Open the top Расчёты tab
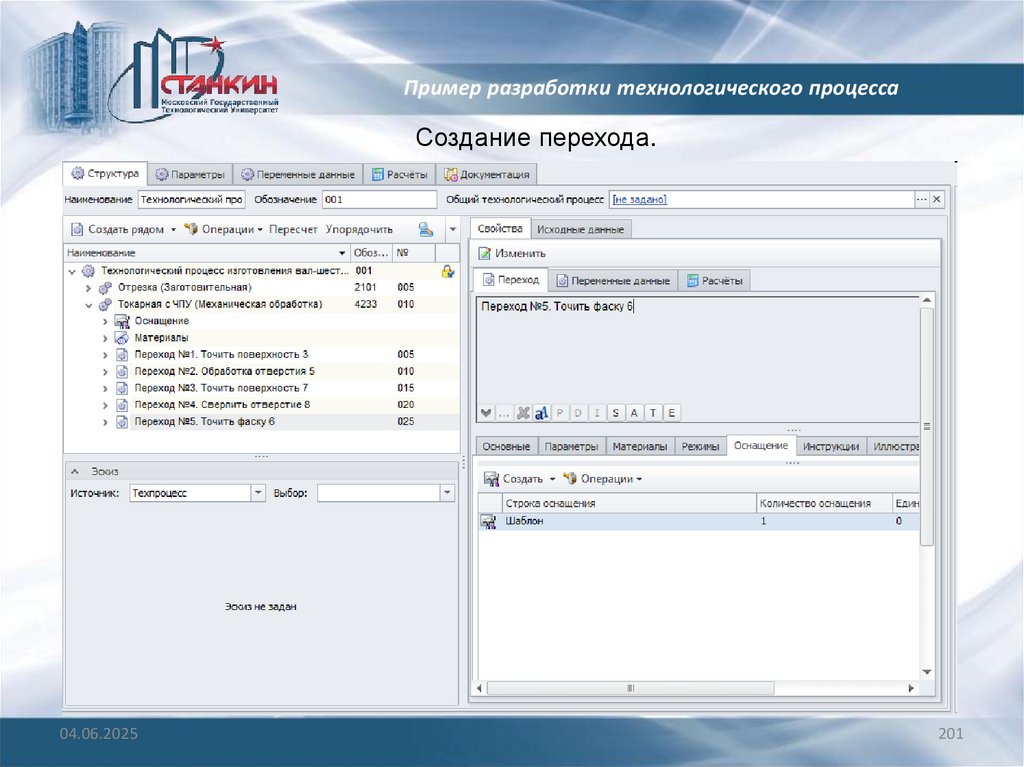1024x767 pixels. coord(399,174)
